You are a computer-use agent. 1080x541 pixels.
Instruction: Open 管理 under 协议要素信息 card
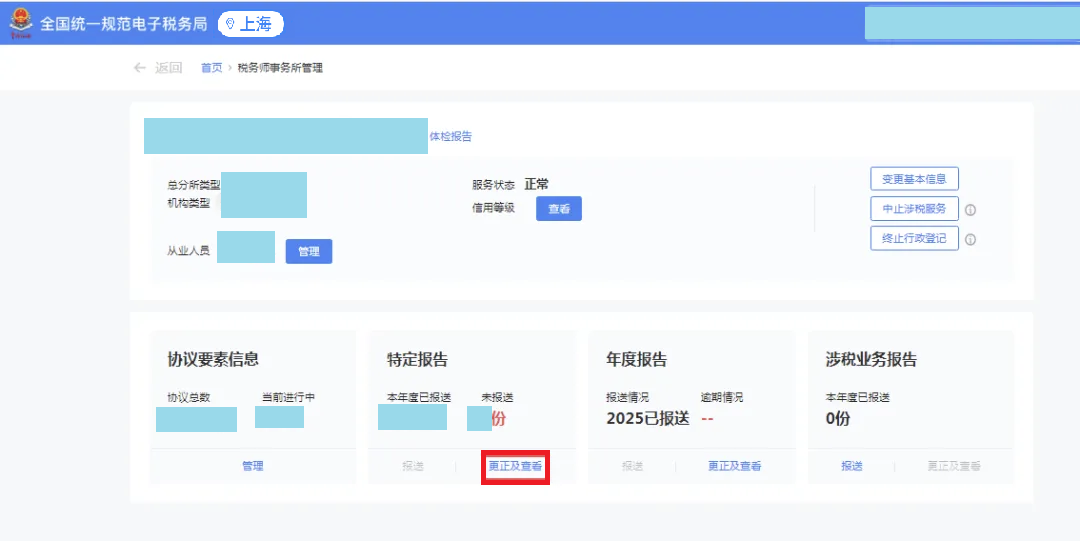click(x=252, y=466)
